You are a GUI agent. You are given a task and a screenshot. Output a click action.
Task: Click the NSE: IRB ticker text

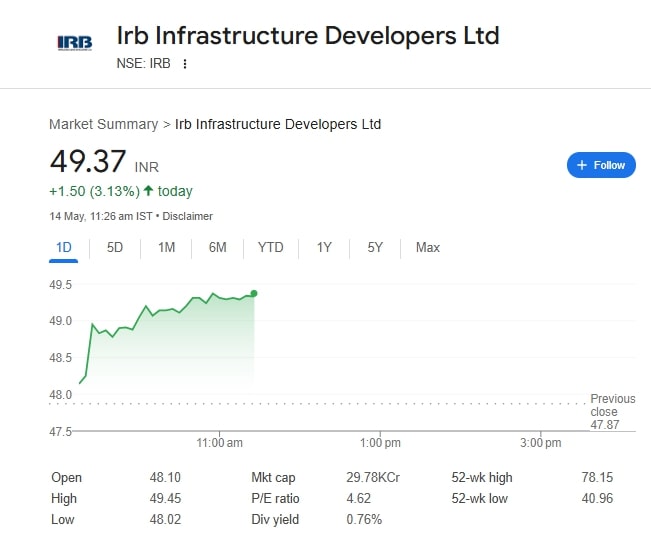point(143,63)
